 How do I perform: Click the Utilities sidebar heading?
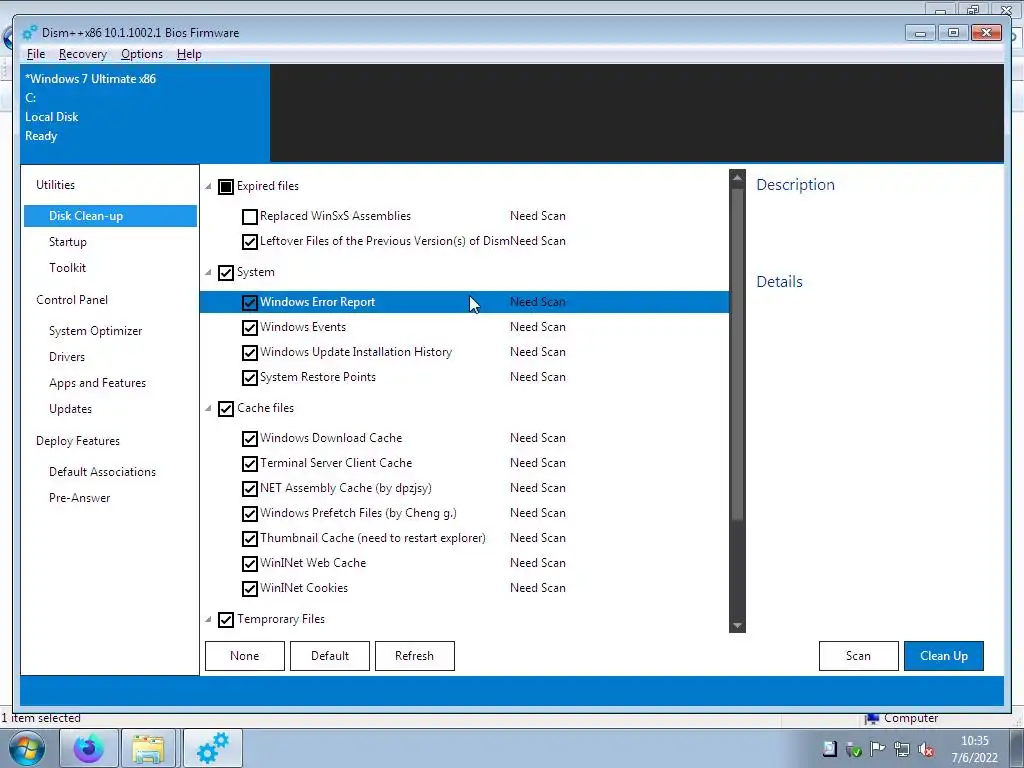(56, 185)
